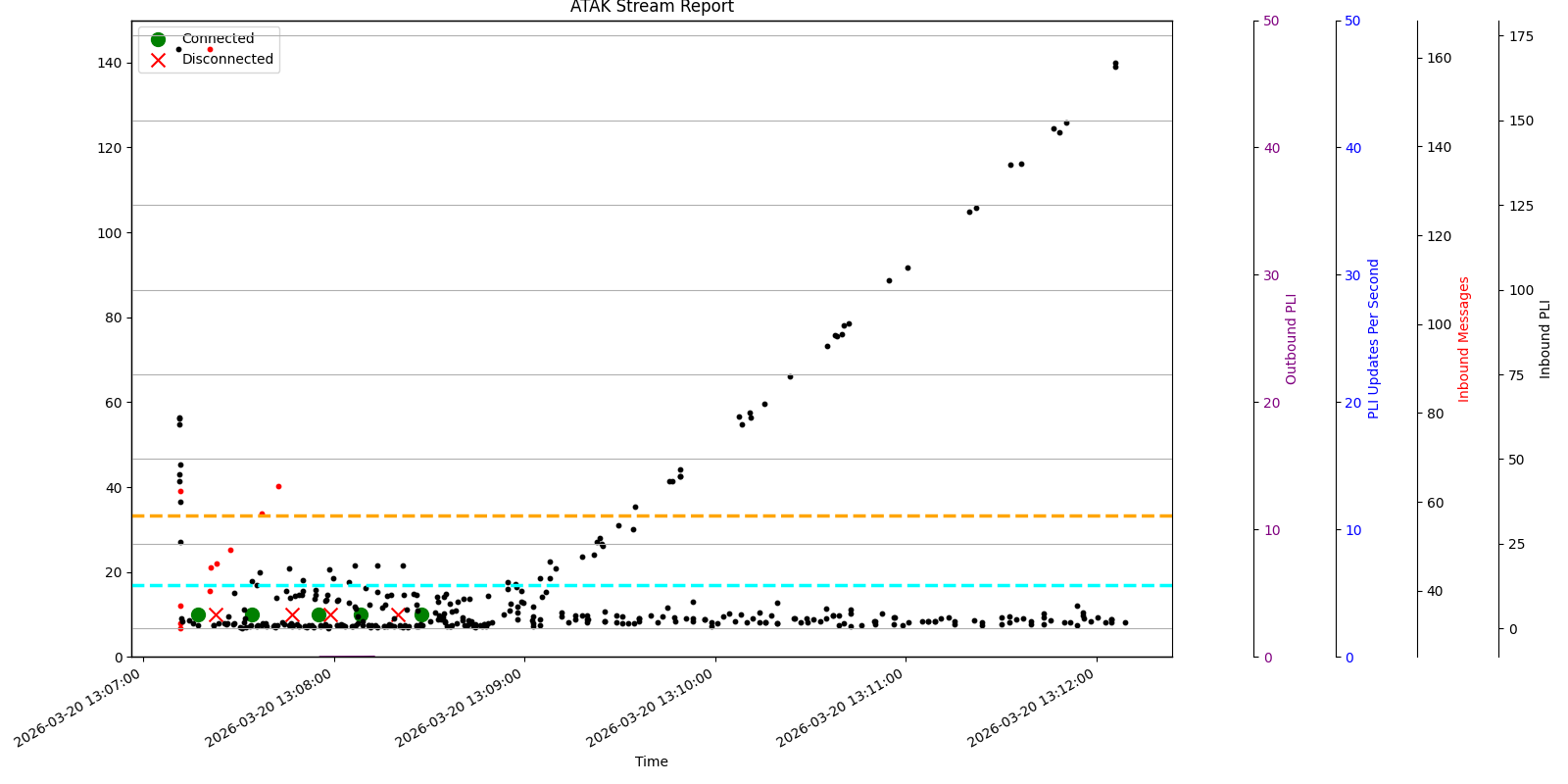Image resolution: width=1568 pixels, height=784 pixels.
Task: Pick the highest black data point near 140
Action: pos(1115,64)
